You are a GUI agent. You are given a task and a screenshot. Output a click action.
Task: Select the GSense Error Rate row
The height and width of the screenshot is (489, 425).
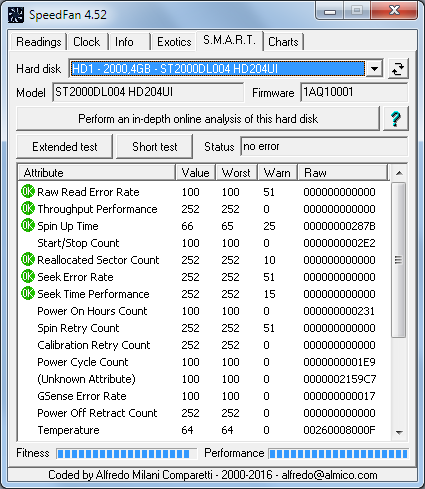(204, 396)
